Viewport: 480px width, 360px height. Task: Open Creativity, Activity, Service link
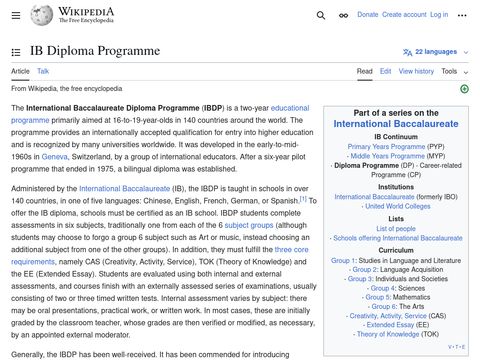point(388,316)
